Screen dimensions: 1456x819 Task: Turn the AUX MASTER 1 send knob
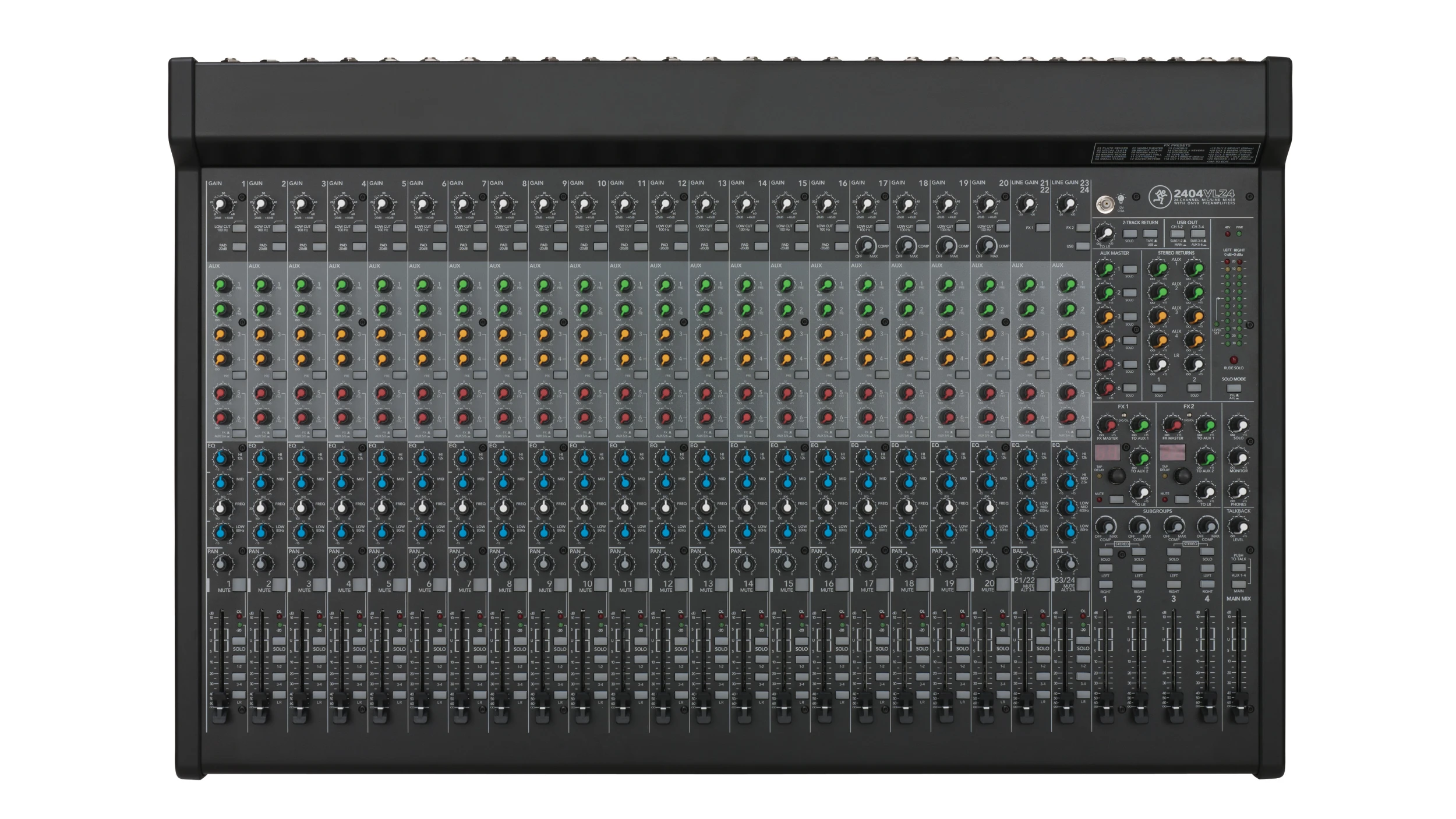click(x=1105, y=269)
